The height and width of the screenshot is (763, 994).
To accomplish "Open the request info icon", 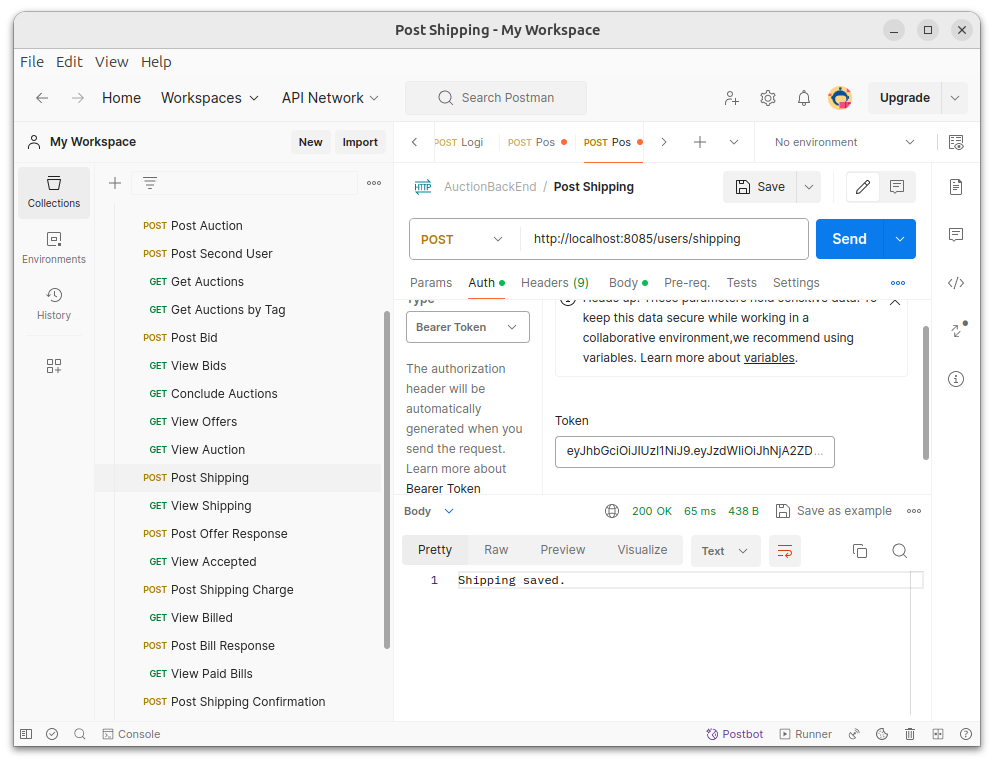I will (956, 379).
